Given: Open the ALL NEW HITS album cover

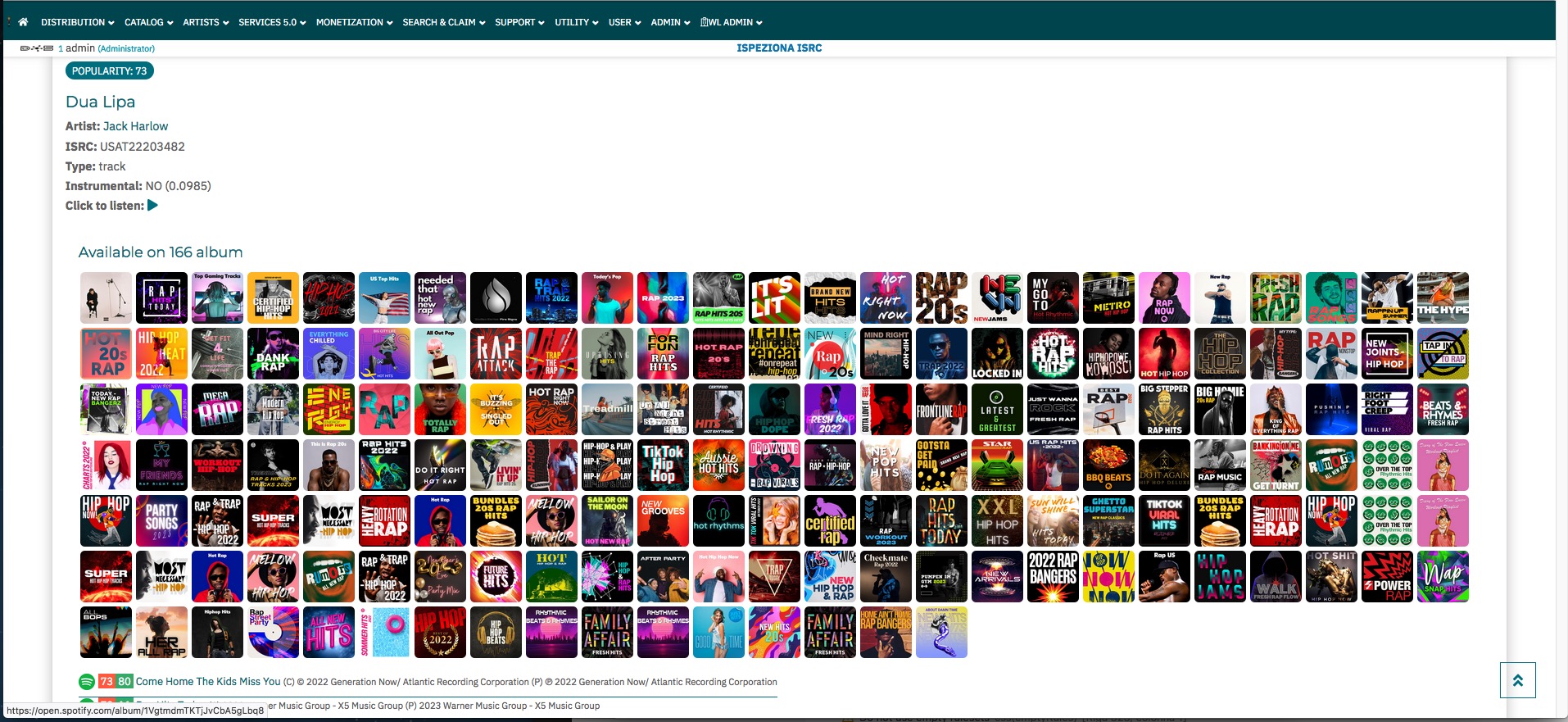Looking at the screenshot, I should tap(329, 632).
